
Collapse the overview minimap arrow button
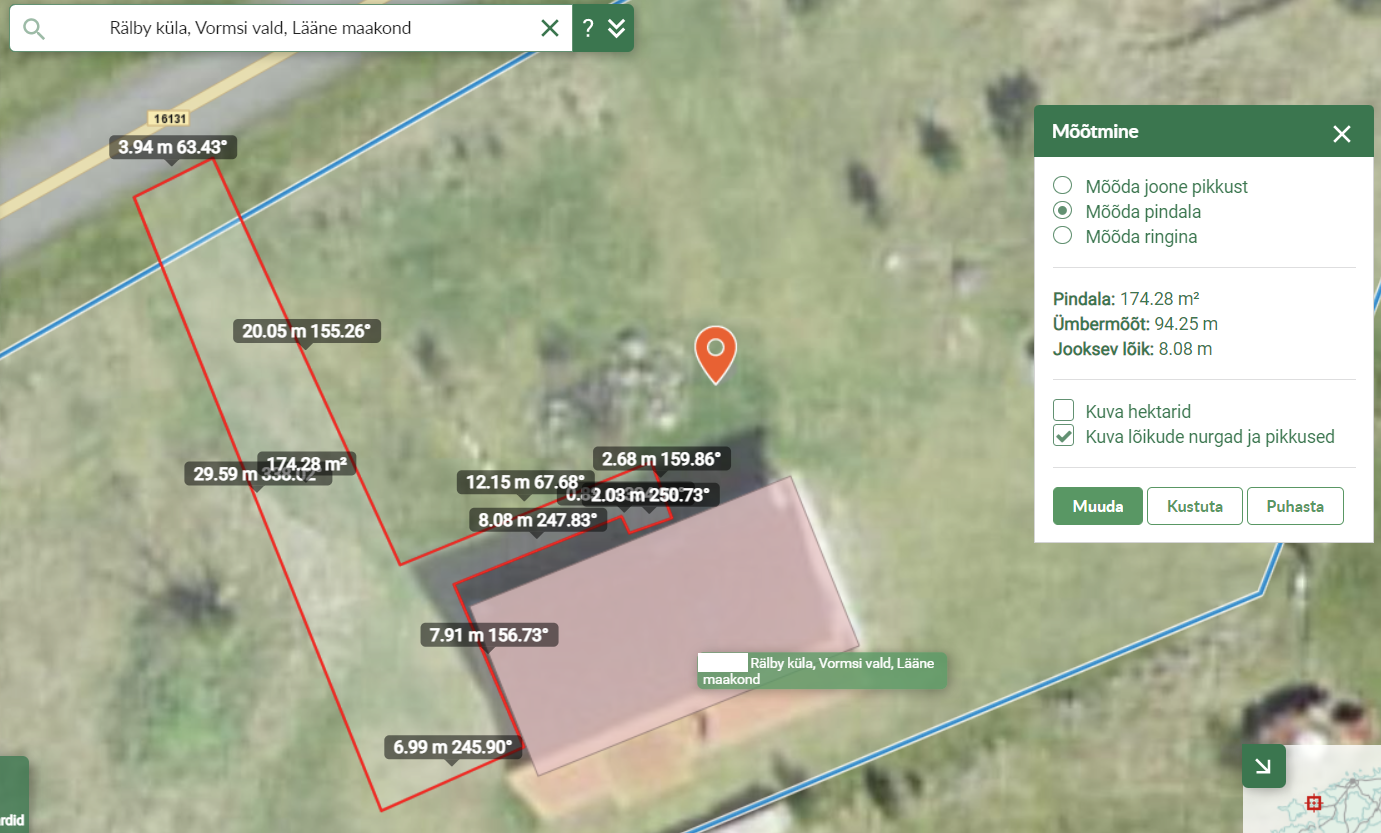point(1263,766)
